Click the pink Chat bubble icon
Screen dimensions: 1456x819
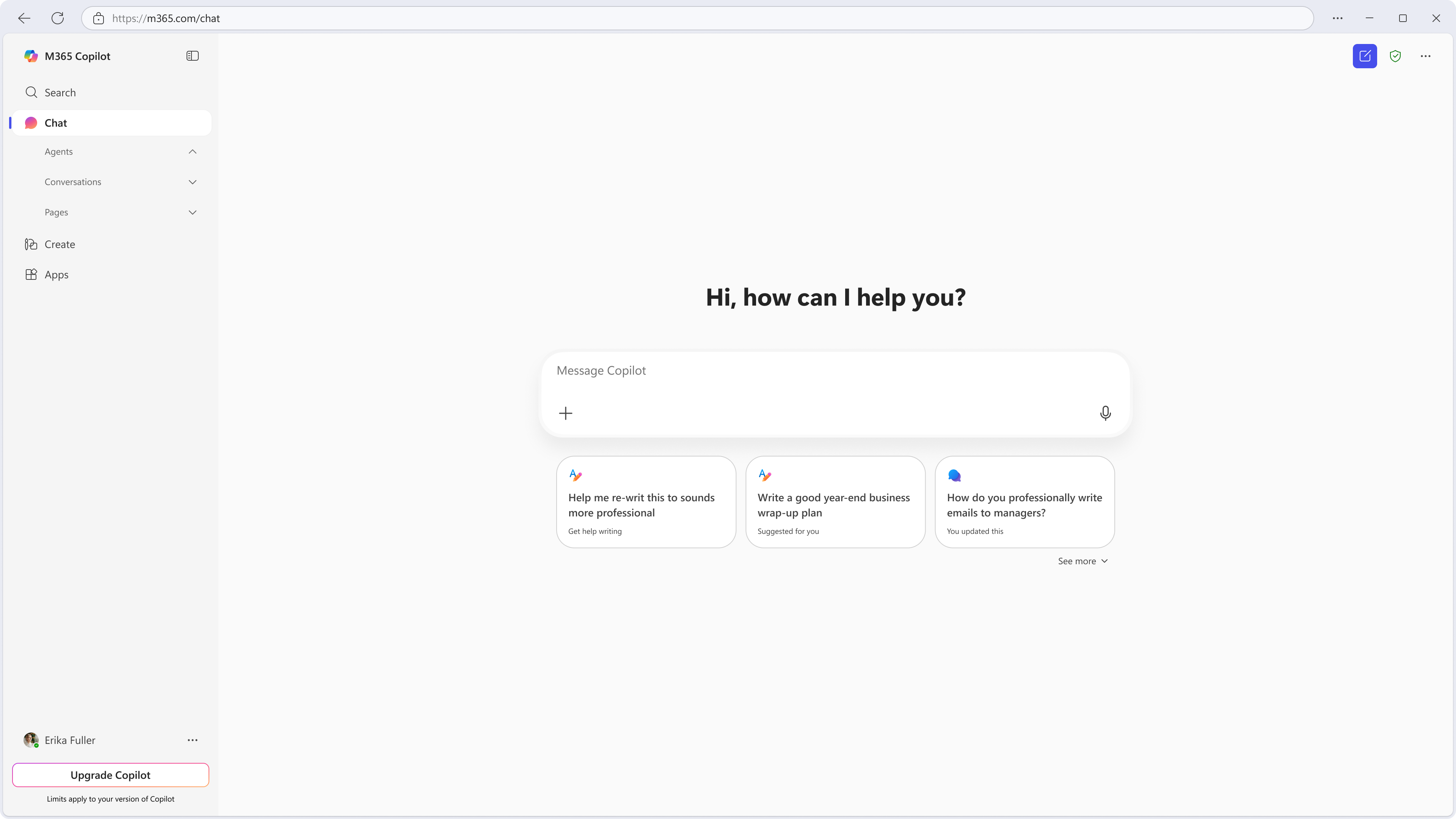31,122
